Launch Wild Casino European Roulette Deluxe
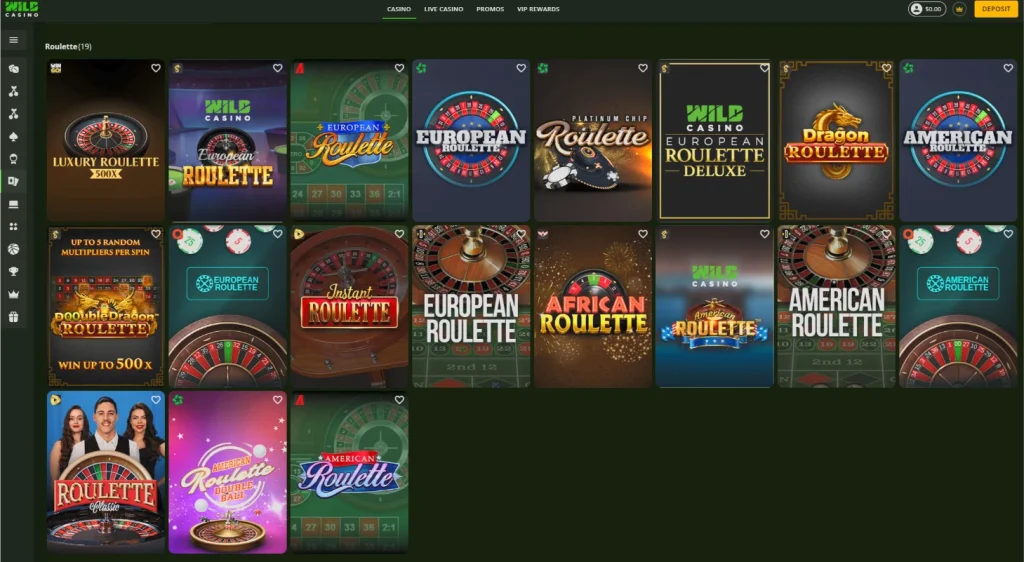This screenshot has width=1024, height=562. [714, 141]
